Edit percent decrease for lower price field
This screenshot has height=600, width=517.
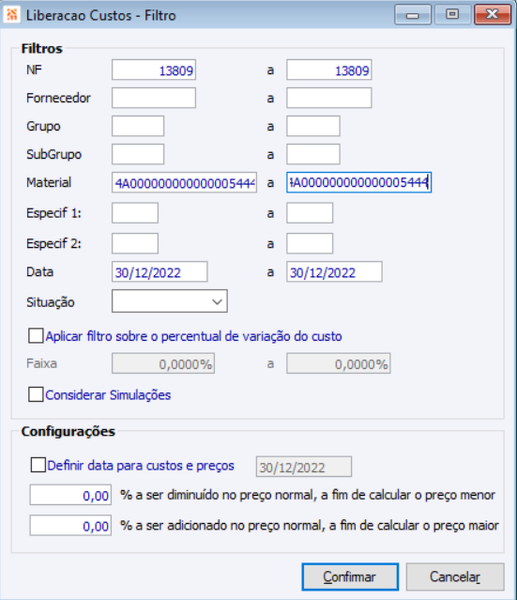71,495
